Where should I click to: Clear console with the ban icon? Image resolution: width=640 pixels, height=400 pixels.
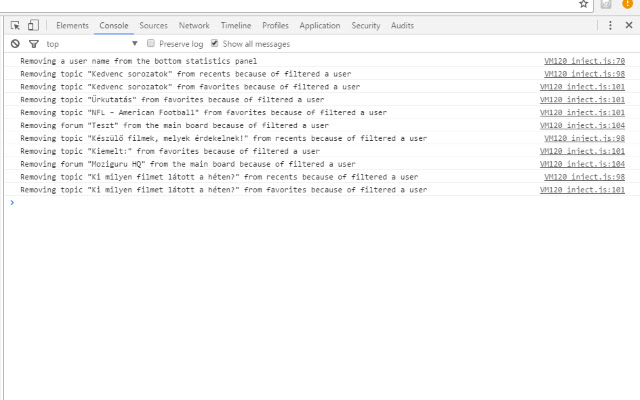[15, 44]
